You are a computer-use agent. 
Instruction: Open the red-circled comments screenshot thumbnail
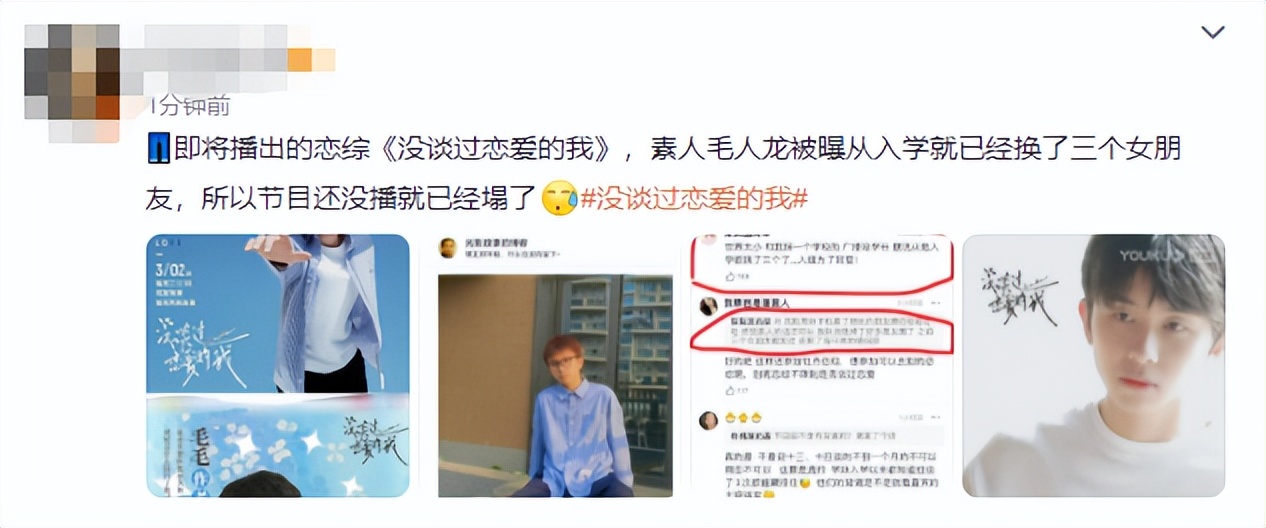pos(820,365)
